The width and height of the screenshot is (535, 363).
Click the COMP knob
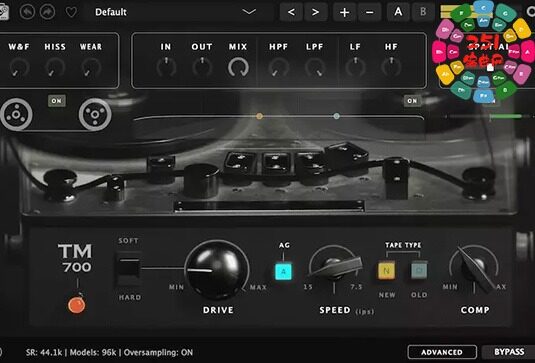point(475,268)
